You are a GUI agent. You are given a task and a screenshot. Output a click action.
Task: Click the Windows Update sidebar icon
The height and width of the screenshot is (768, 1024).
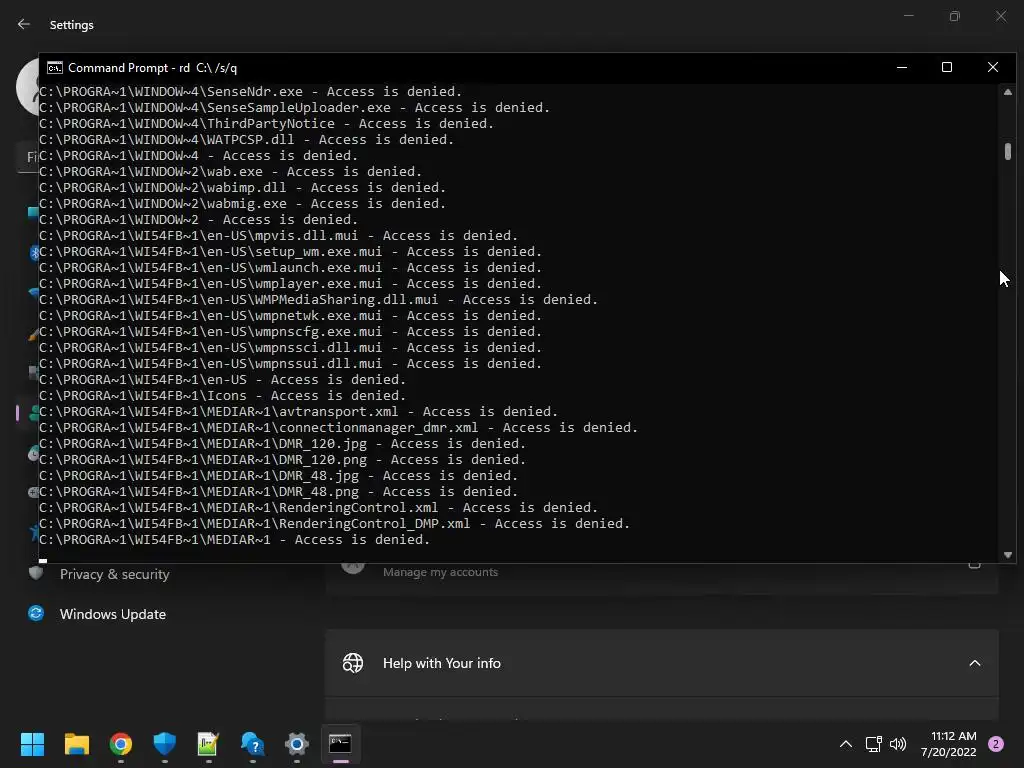(x=36, y=613)
